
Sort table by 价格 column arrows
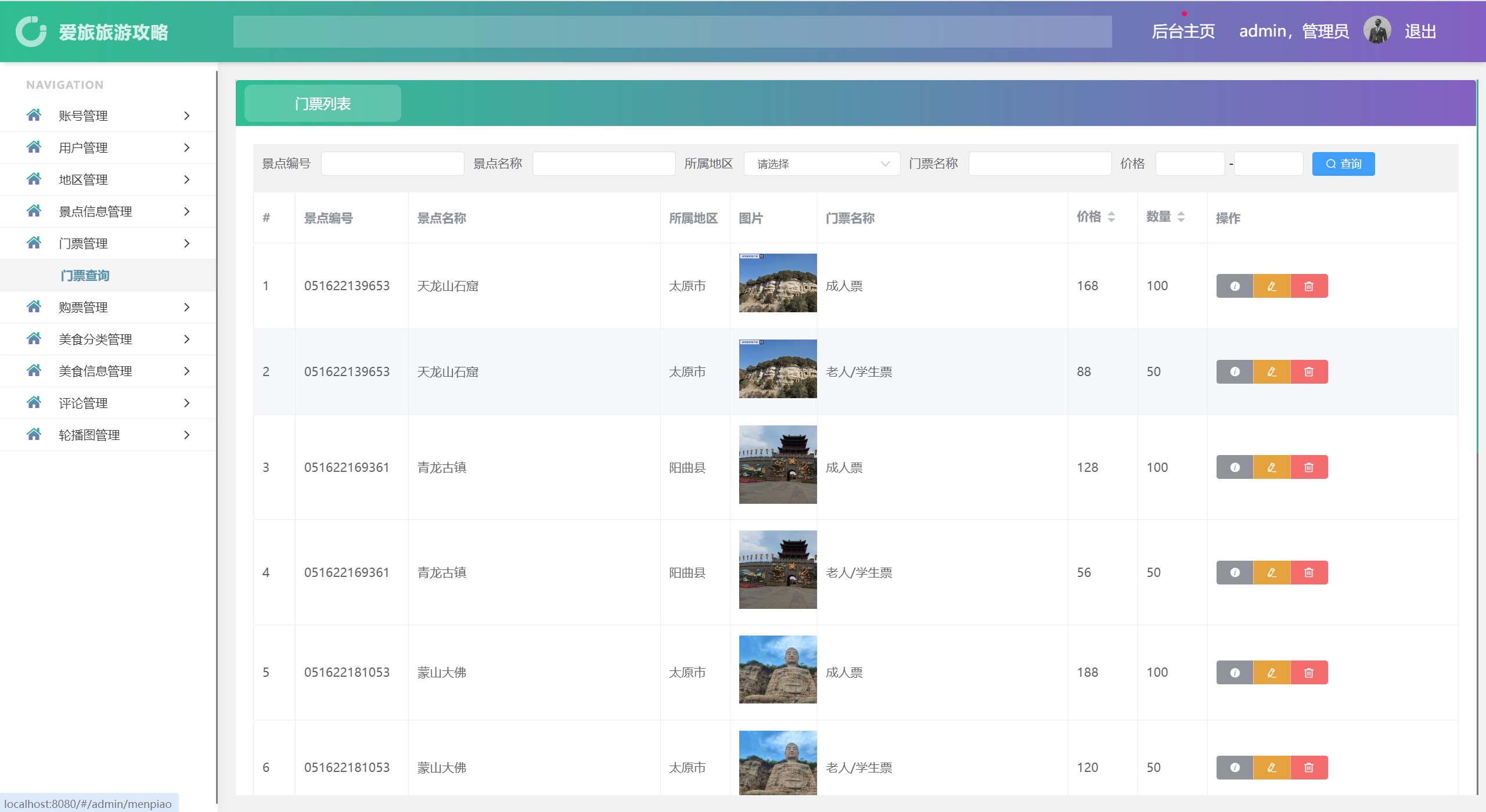click(x=1111, y=217)
